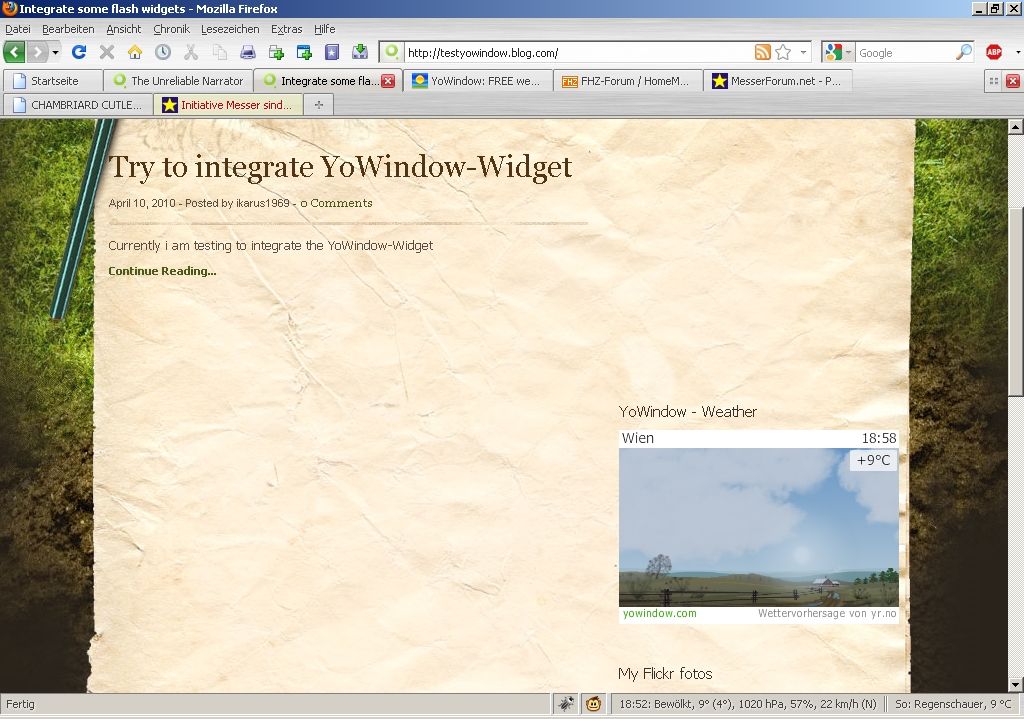1024x719 pixels.
Task: Click the Back navigation arrow
Action: 14,51
